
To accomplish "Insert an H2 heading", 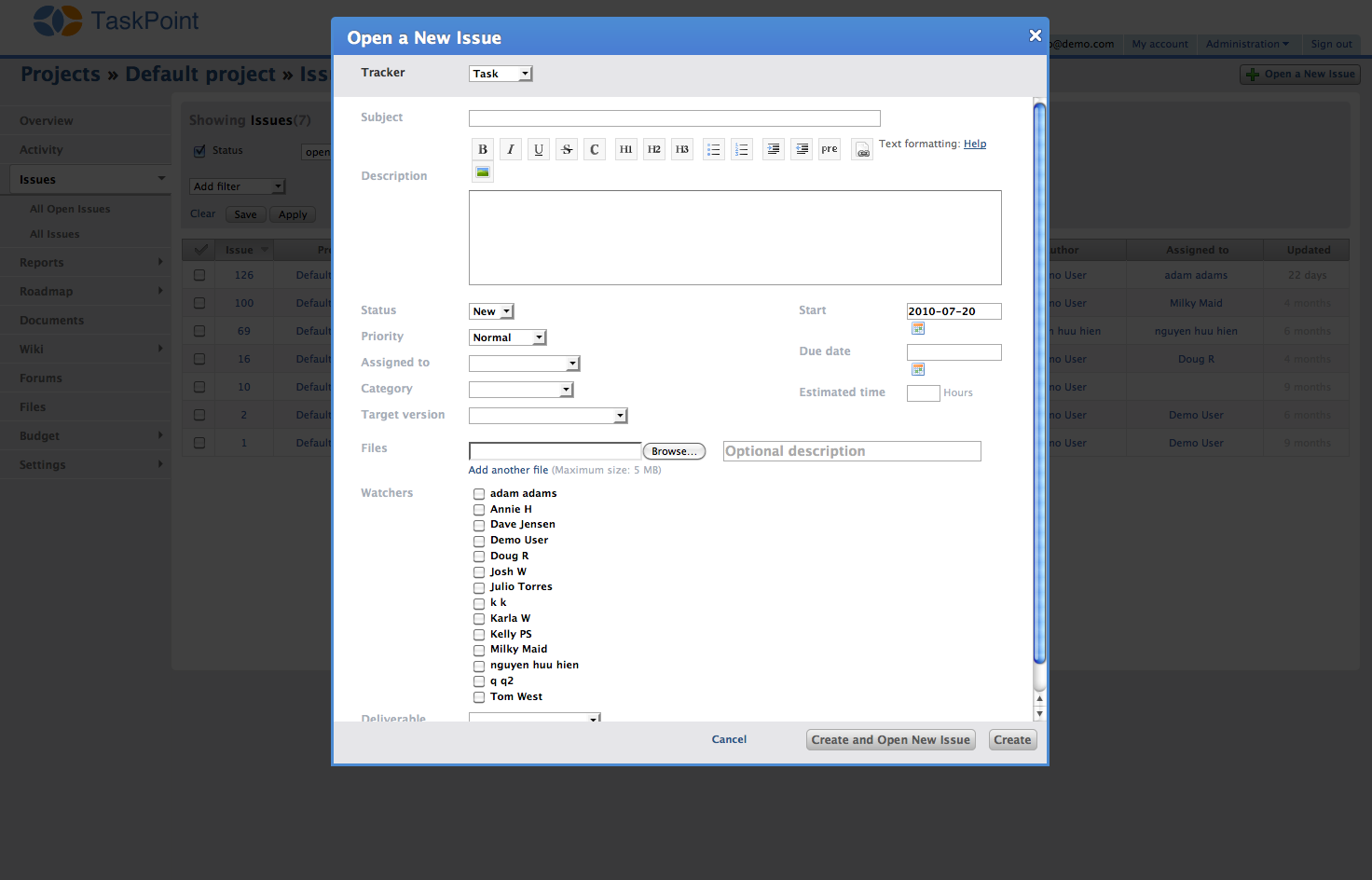I will [654, 149].
